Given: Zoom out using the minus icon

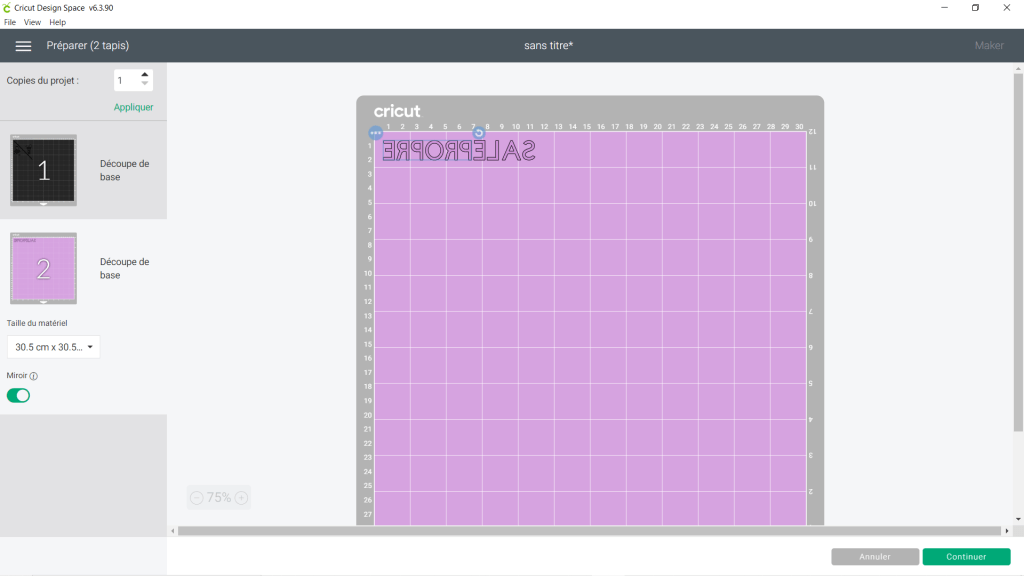Looking at the screenshot, I should [197, 498].
